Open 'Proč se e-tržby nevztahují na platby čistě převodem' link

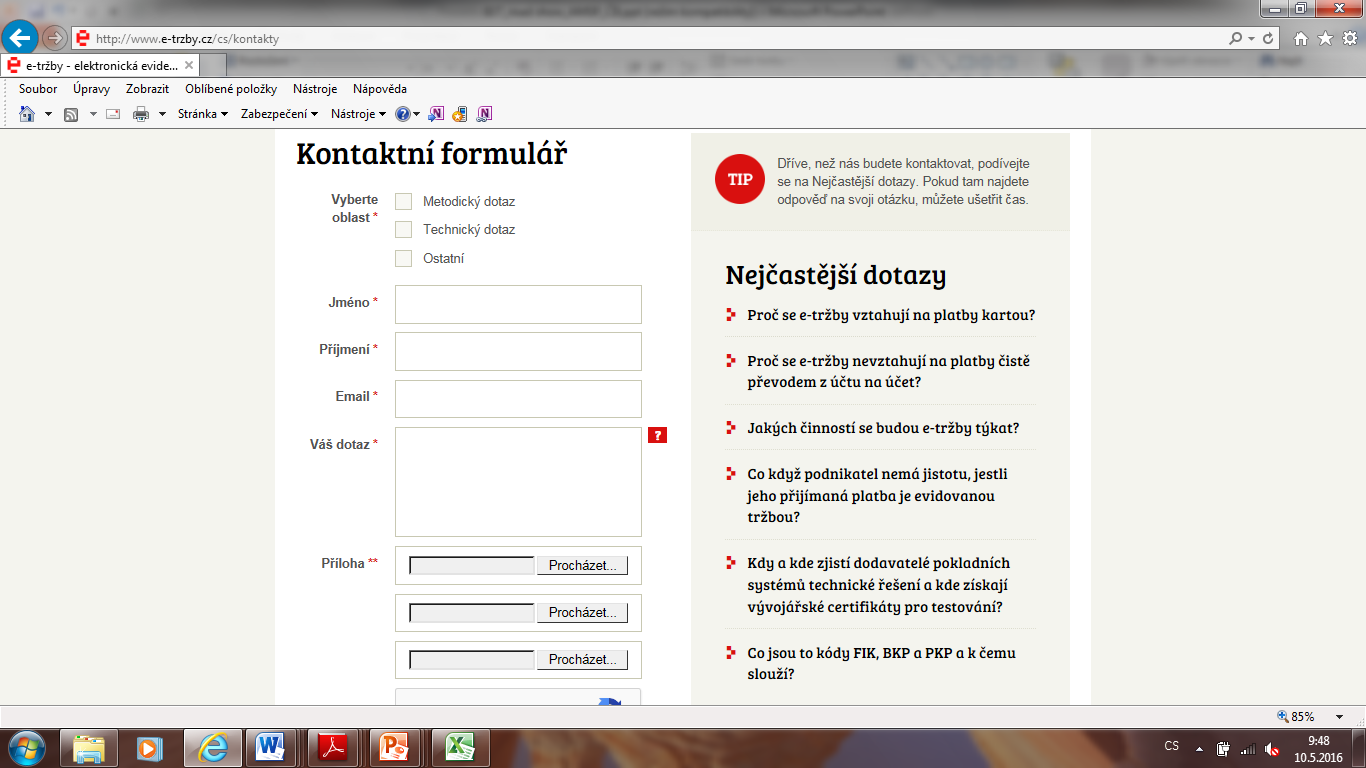tap(888, 371)
